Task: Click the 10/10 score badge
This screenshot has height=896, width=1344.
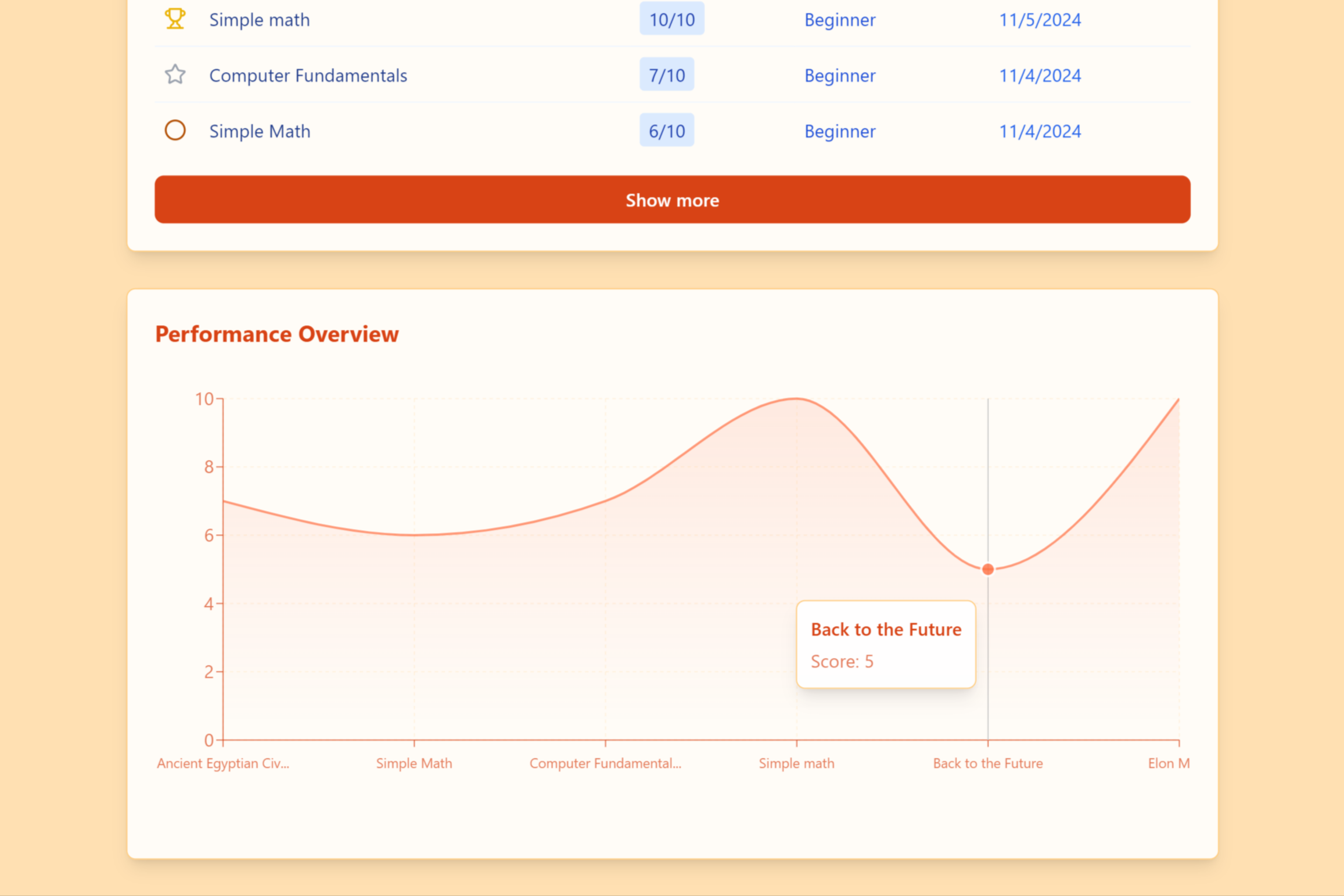Action: 671,19
